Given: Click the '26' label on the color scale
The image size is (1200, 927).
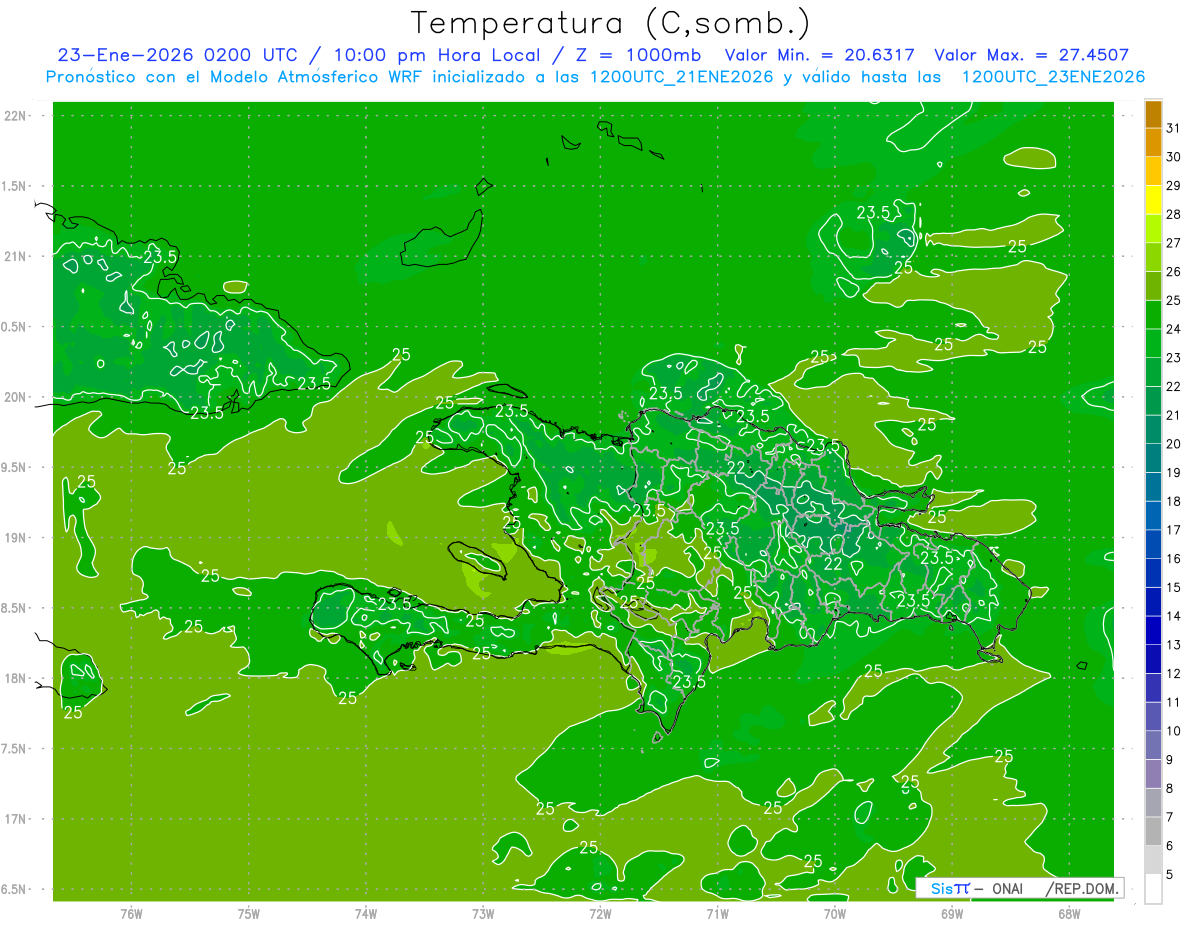Looking at the screenshot, I should click(1174, 271).
